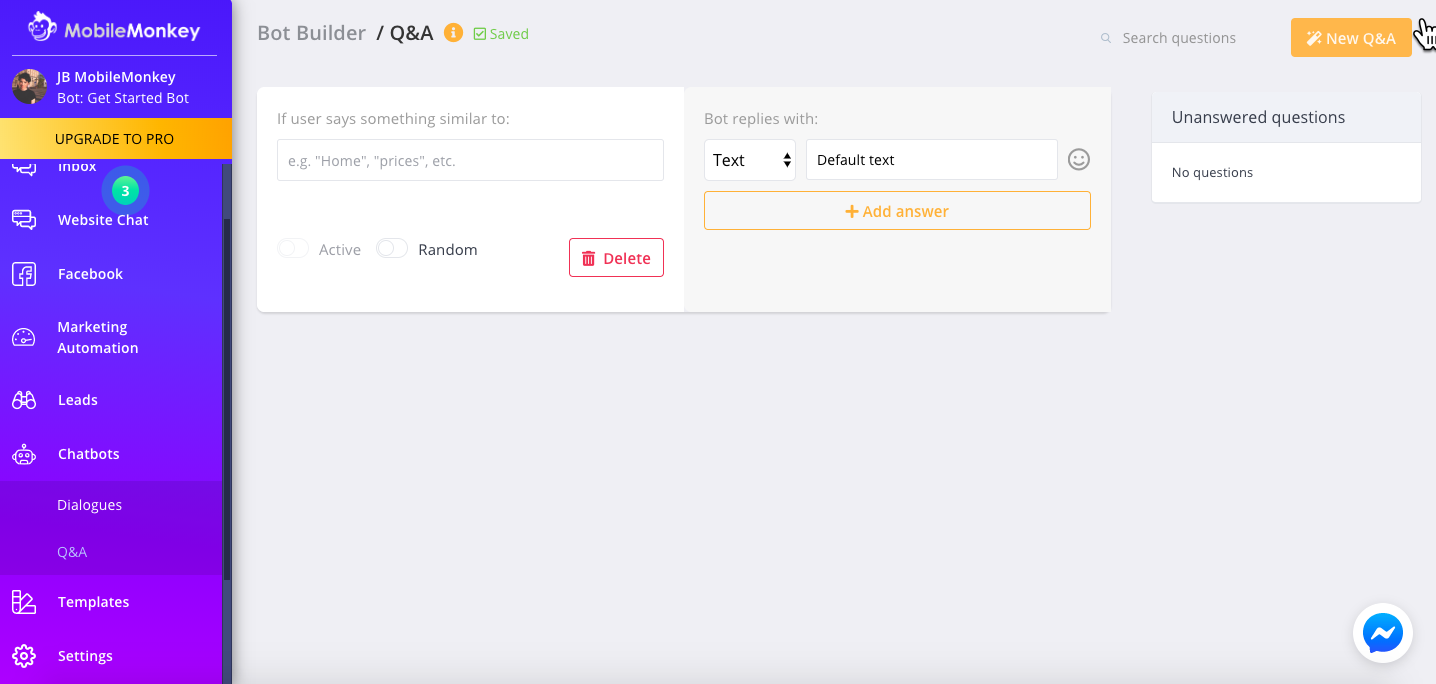Click the emoji picker beside Default text
Image resolution: width=1436 pixels, height=684 pixels.
pyautogui.click(x=1078, y=159)
